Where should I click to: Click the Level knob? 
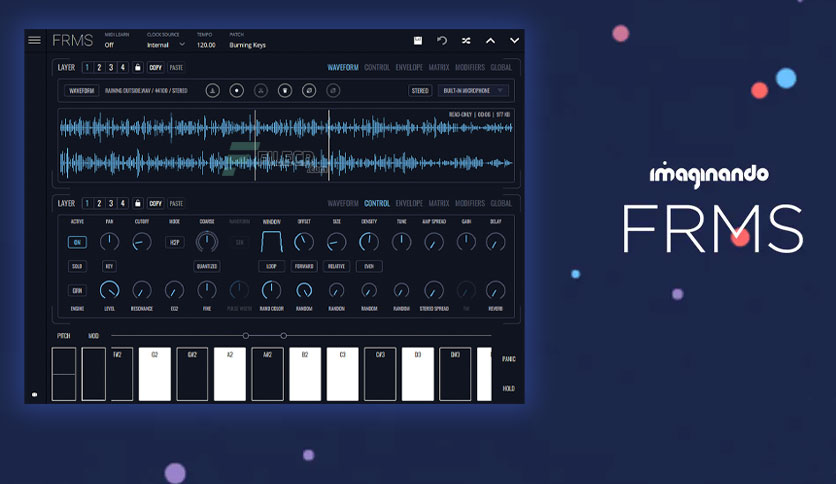coord(109,290)
